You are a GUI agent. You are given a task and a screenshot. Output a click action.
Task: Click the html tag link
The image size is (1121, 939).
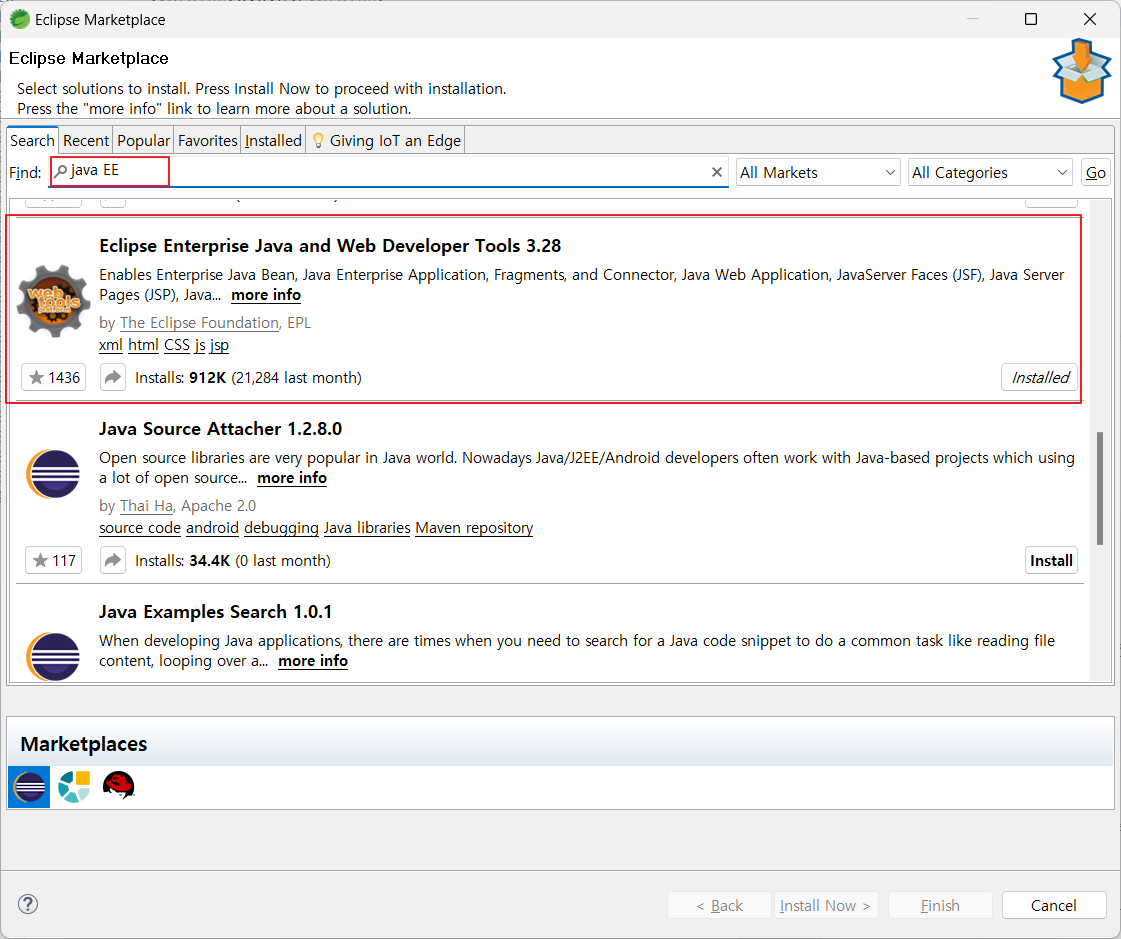[143, 345]
